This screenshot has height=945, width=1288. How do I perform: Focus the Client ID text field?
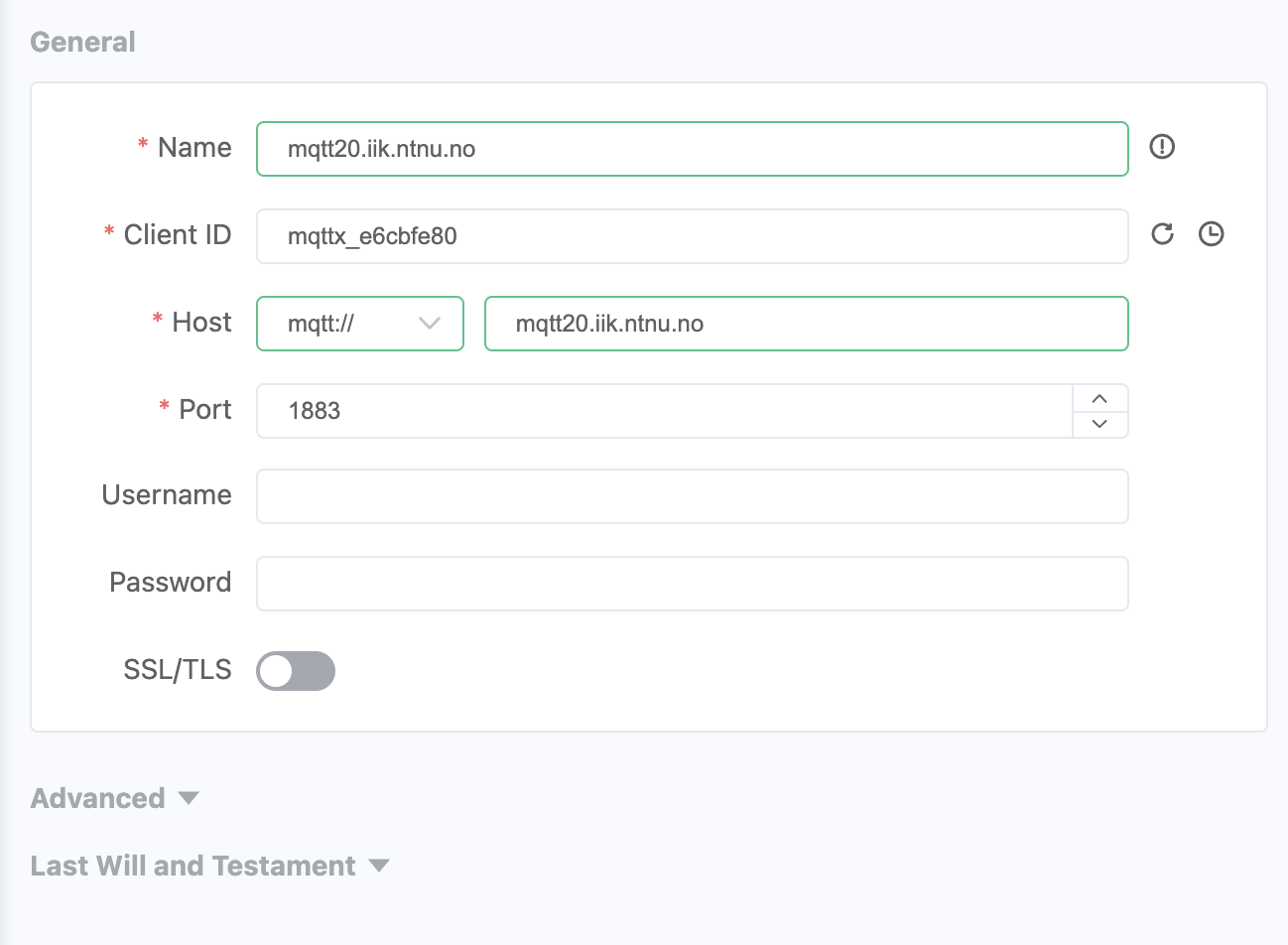[692, 236]
